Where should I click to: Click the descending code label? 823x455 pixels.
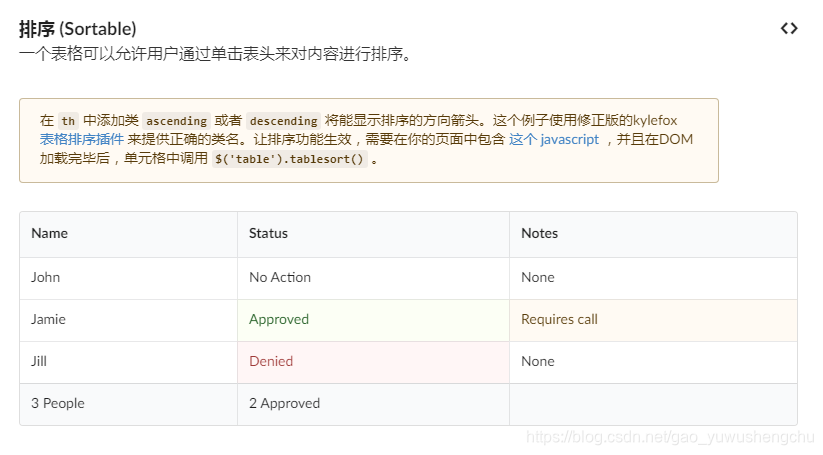tap(283, 121)
